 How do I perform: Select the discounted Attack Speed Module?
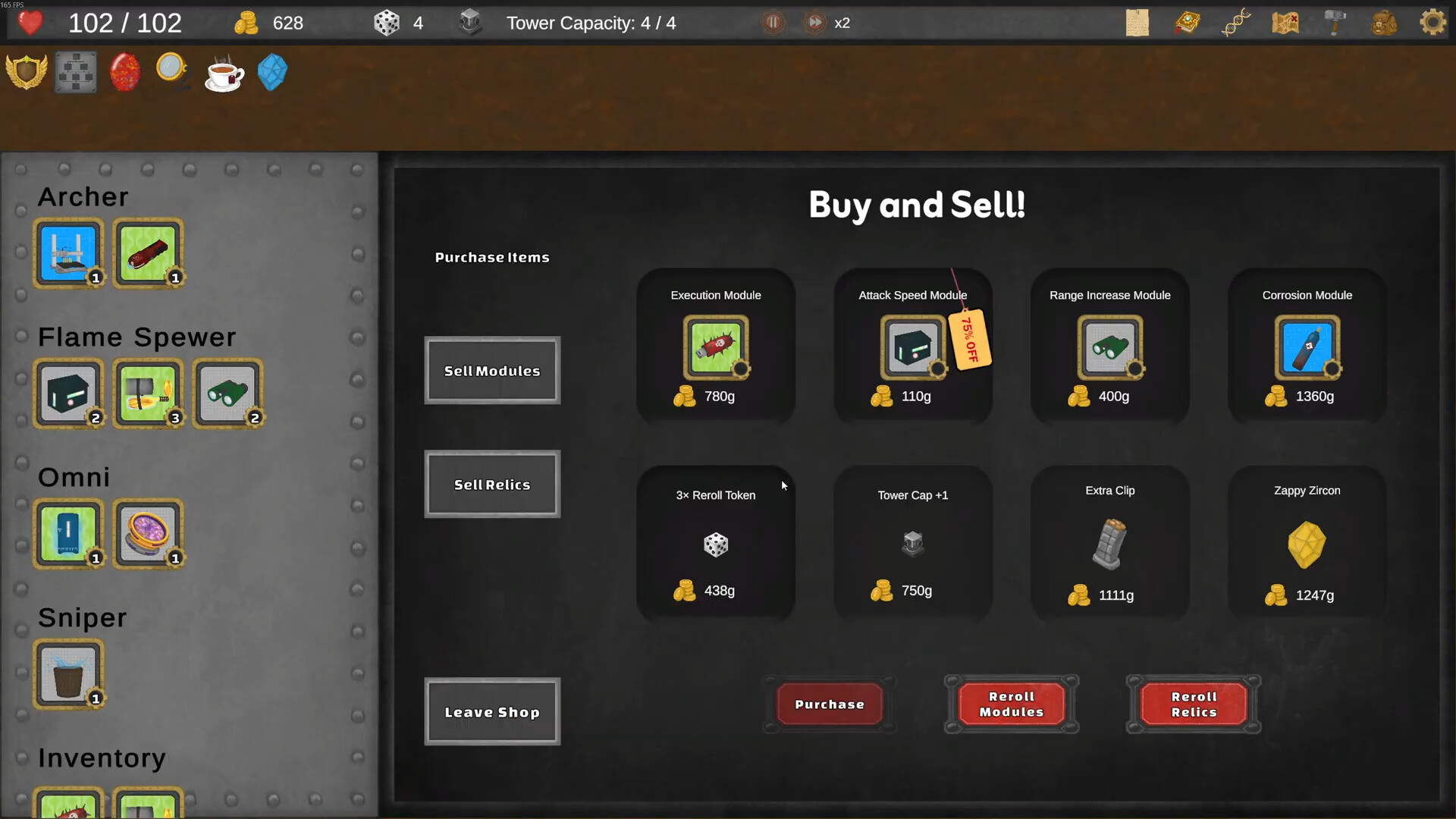[x=913, y=347]
